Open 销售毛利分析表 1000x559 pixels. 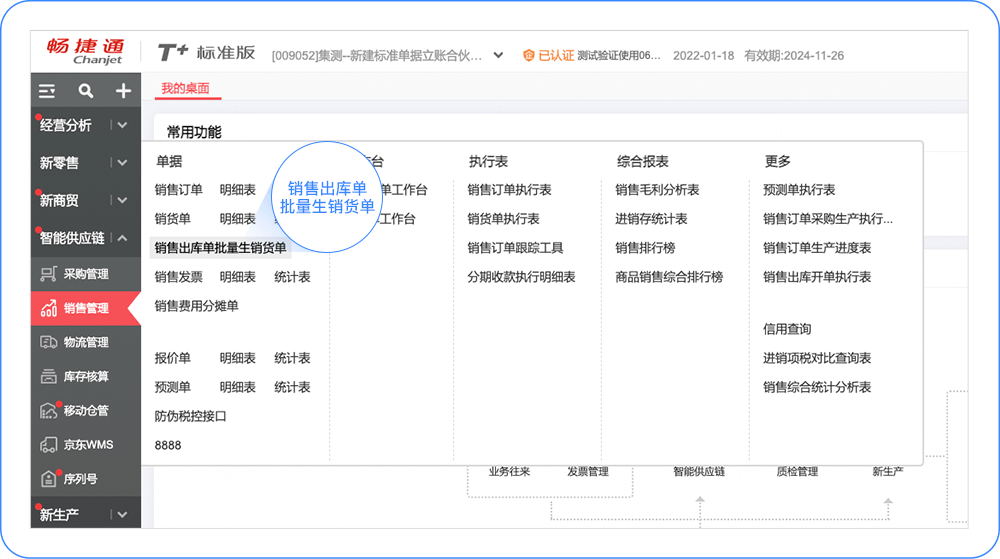pos(658,190)
